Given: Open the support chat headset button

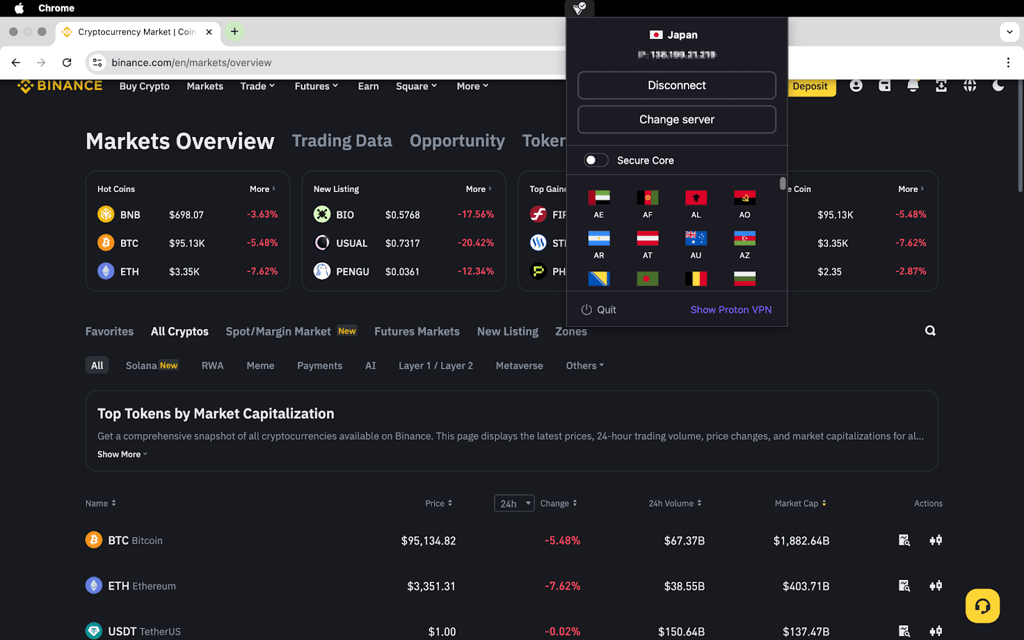Looking at the screenshot, I should 982,606.
